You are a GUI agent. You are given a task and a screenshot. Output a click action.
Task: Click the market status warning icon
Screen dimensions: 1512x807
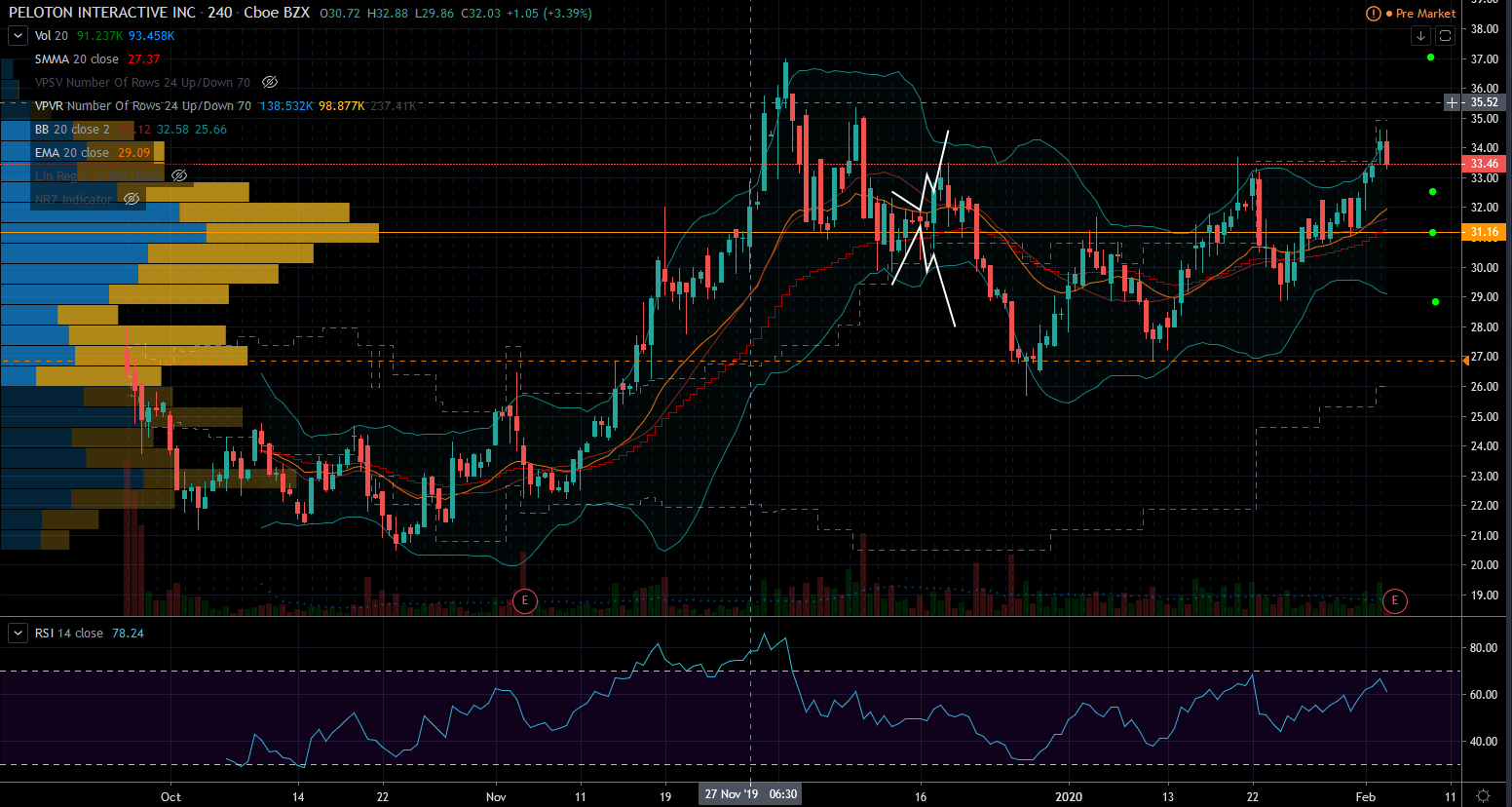coord(1373,14)
